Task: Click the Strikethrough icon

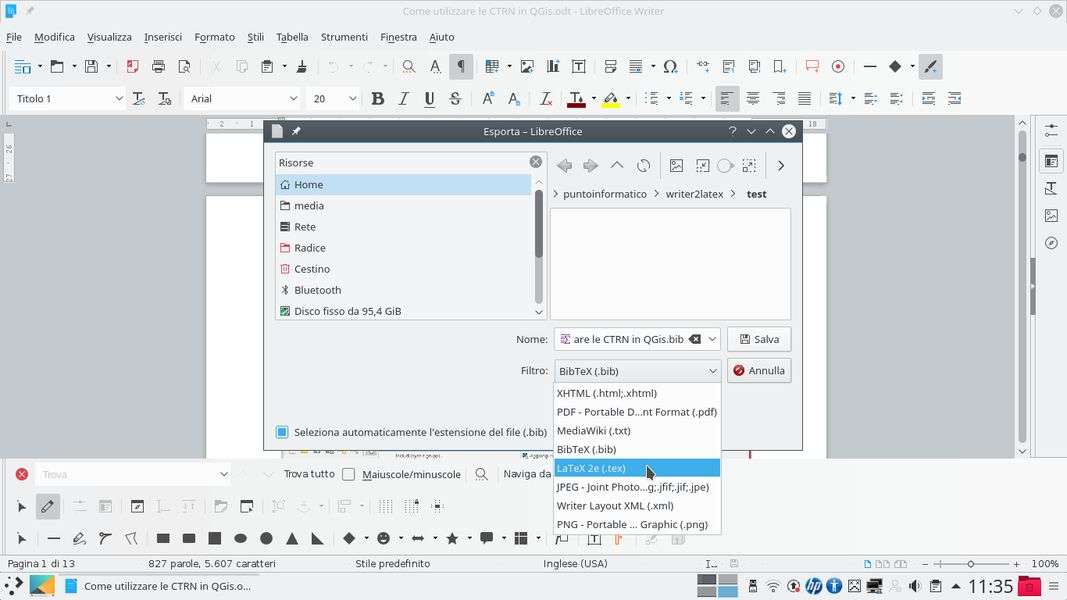Action: coord(455,99)
